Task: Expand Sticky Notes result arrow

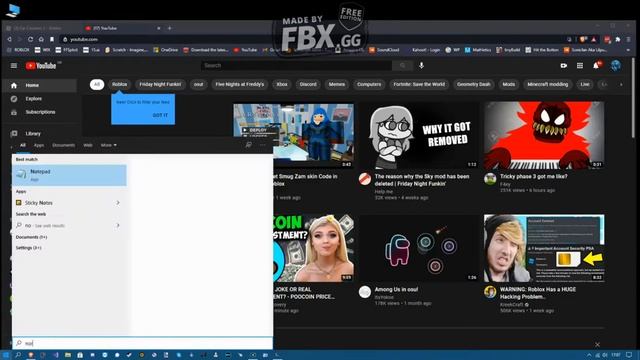Action: 118,202
